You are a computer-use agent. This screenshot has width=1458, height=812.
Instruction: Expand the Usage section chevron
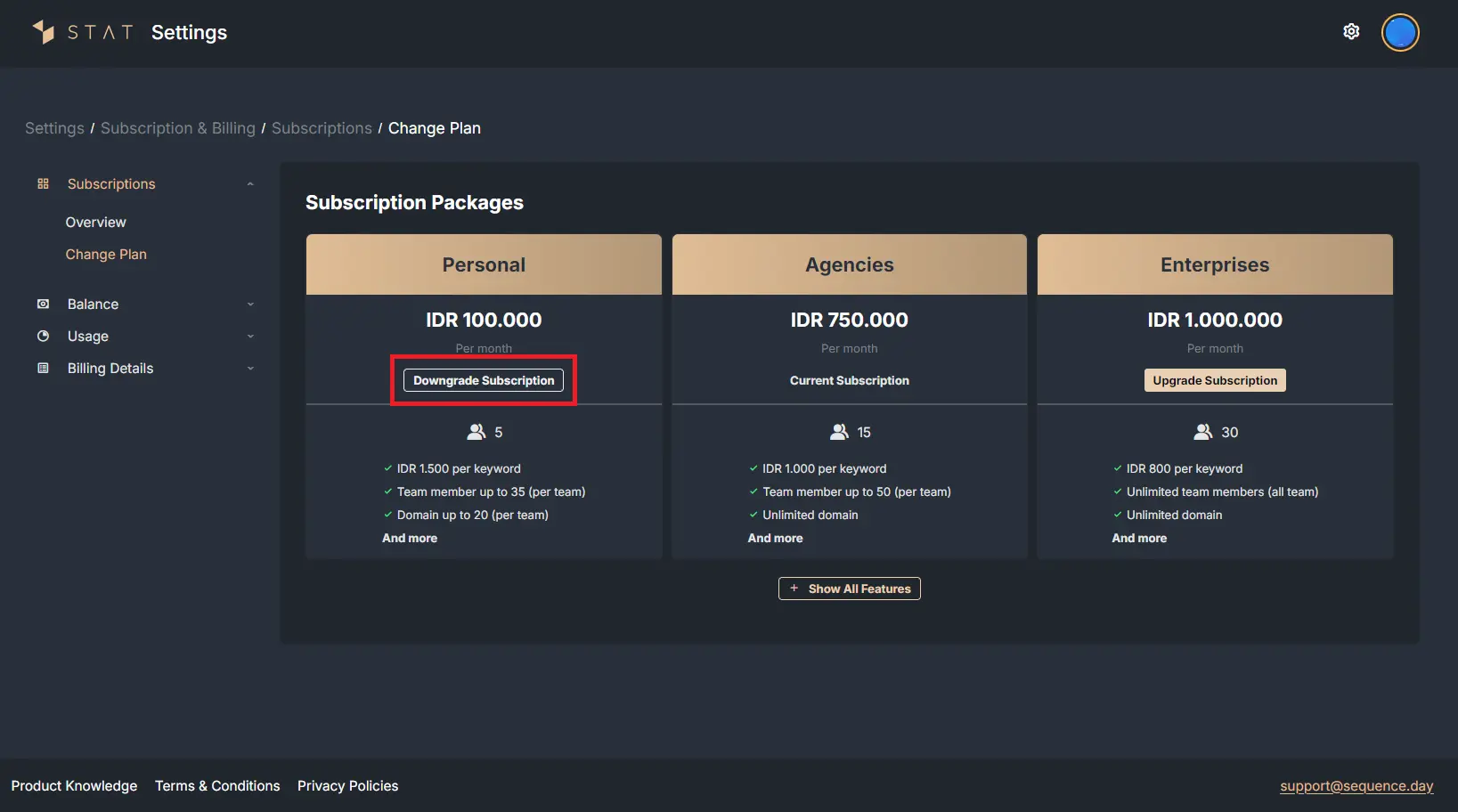[250, 337]
